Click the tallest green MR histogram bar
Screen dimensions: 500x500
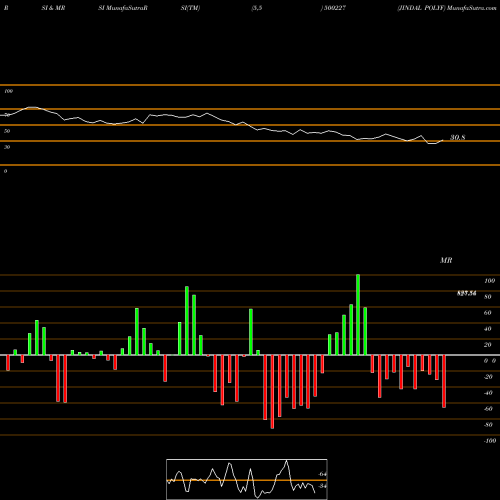click(x=358, y=315)
